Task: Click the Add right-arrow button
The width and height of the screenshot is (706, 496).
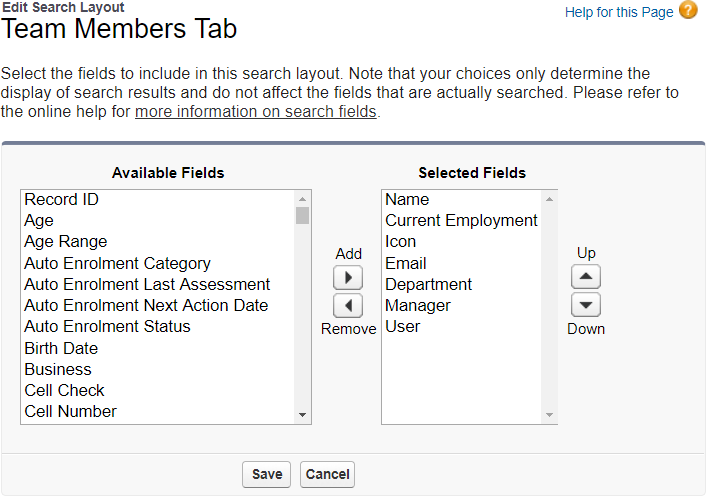Action: pyautogui.click(x=347, y=278)
